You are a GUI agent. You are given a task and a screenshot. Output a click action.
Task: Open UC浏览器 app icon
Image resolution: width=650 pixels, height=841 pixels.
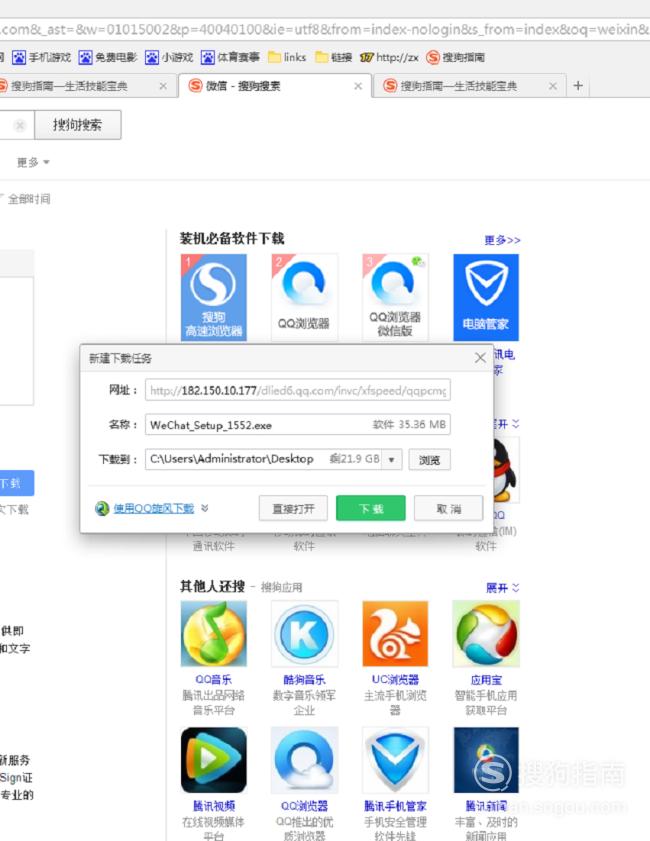tap(395, 633)
